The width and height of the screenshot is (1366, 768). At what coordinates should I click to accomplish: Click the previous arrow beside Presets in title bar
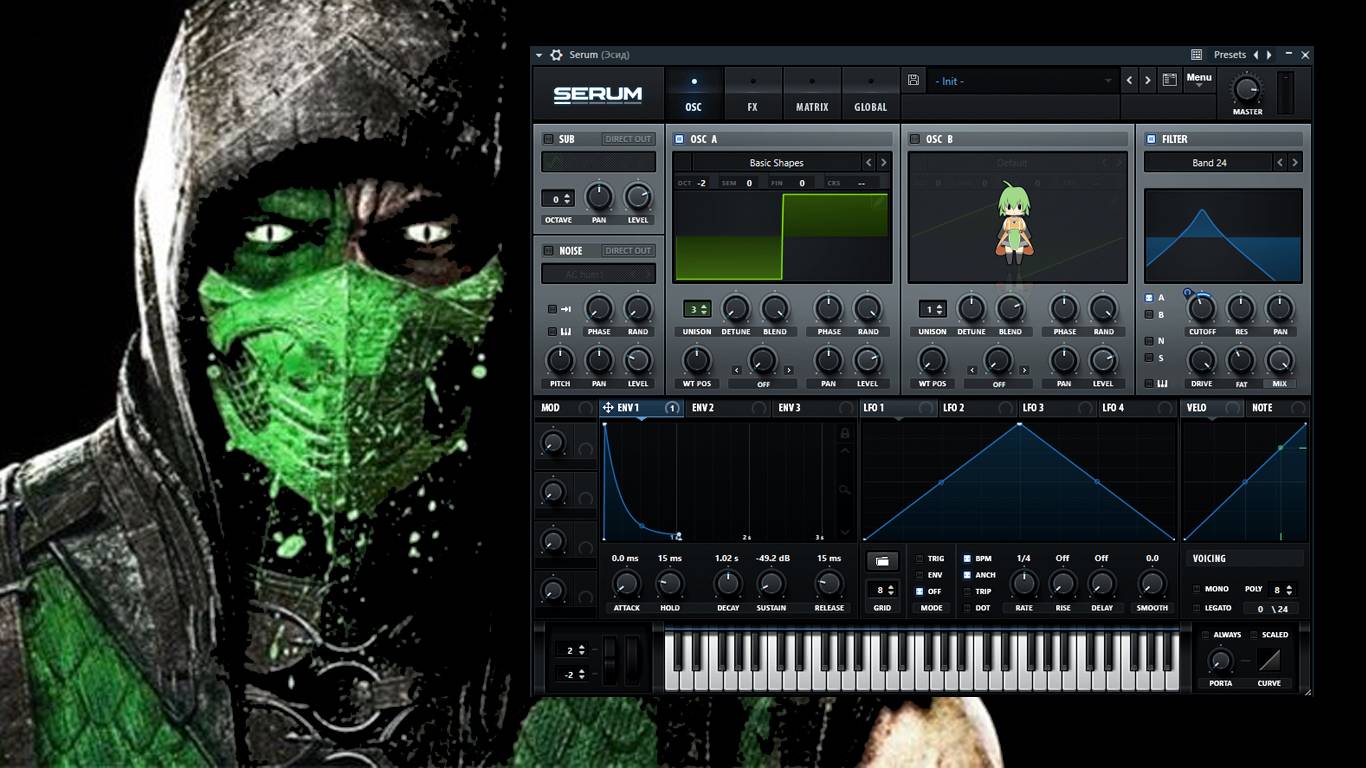1256,55
